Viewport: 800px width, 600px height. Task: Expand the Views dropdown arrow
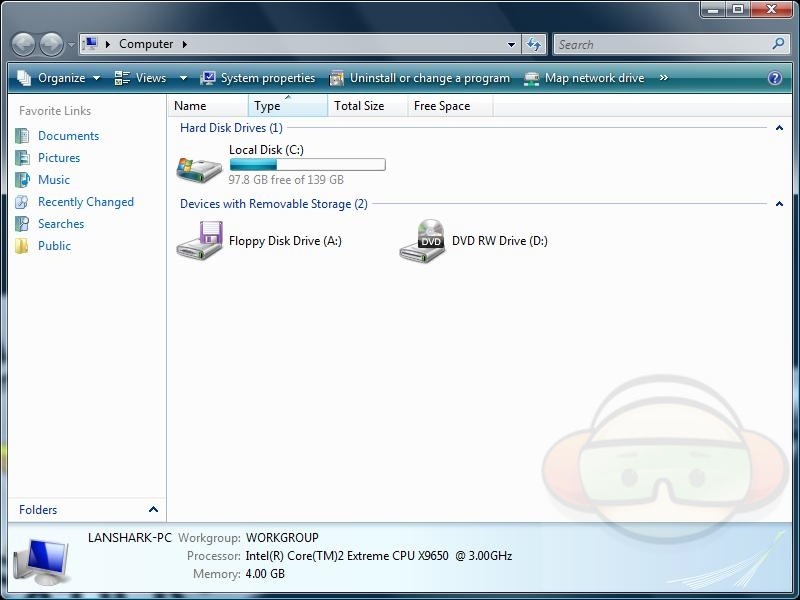click(183, 78)
